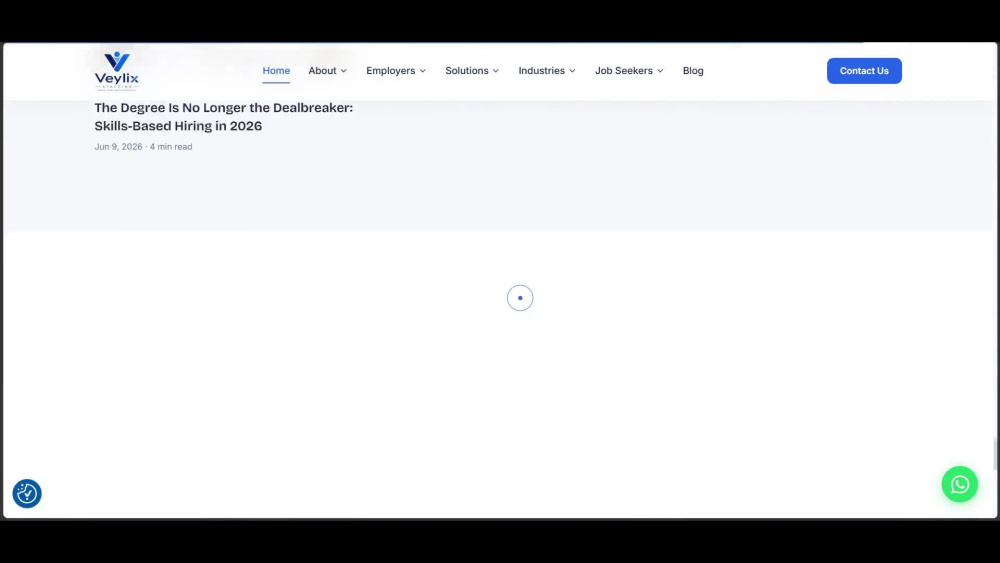Image resolution: width=1000 pixels, height=563 pixels.
Task: Open the accessibility widget icon
Action: coord(27,494)
